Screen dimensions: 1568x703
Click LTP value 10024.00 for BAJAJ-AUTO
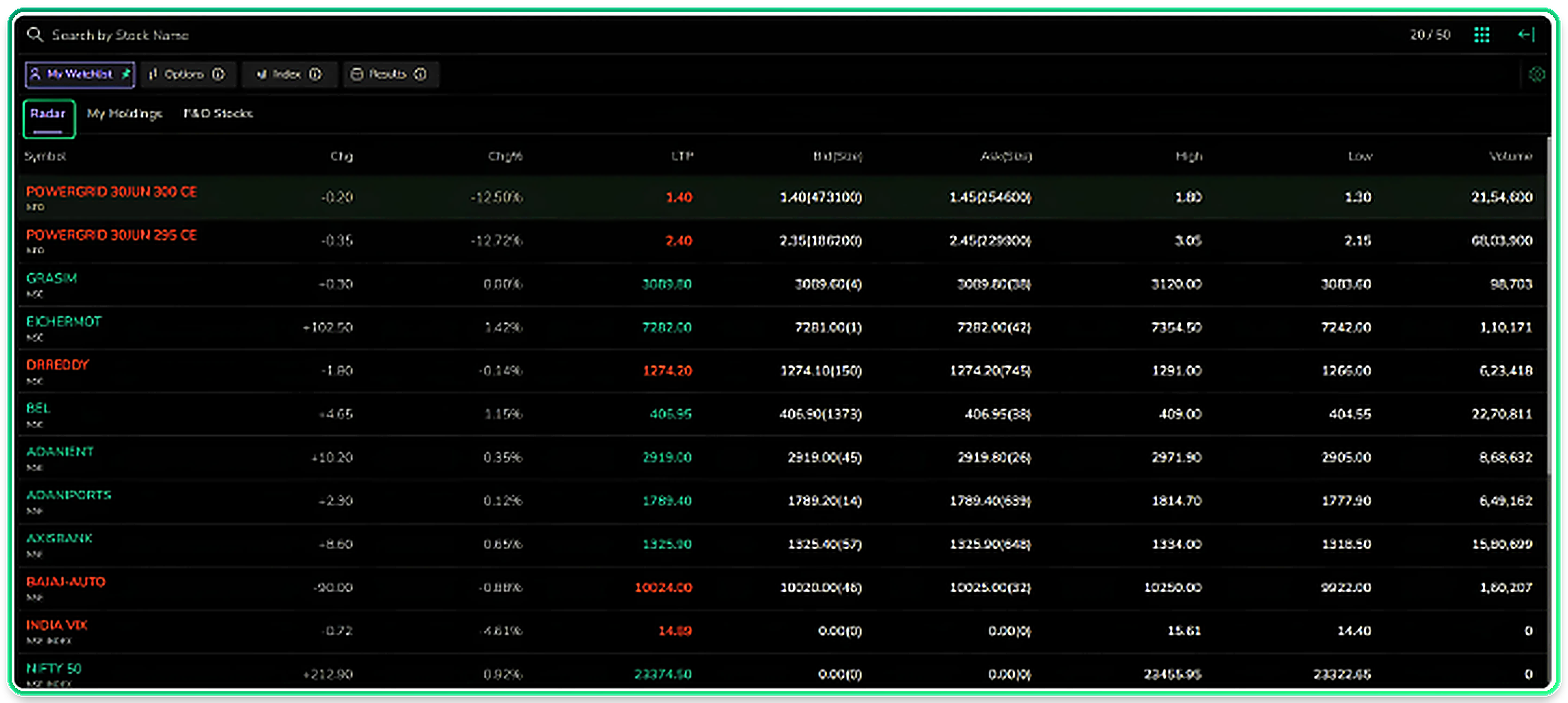(x=663, y=588)
